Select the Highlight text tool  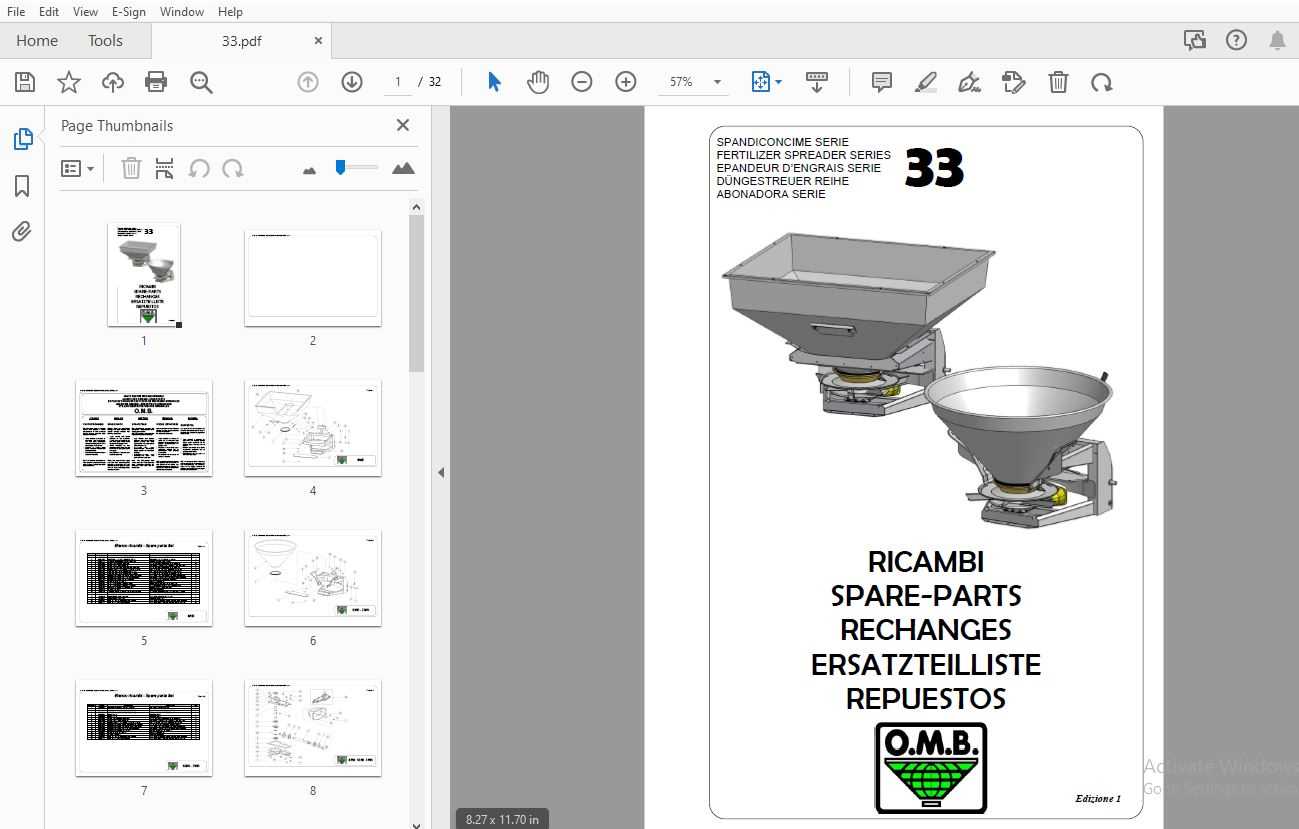coord(925,82)
